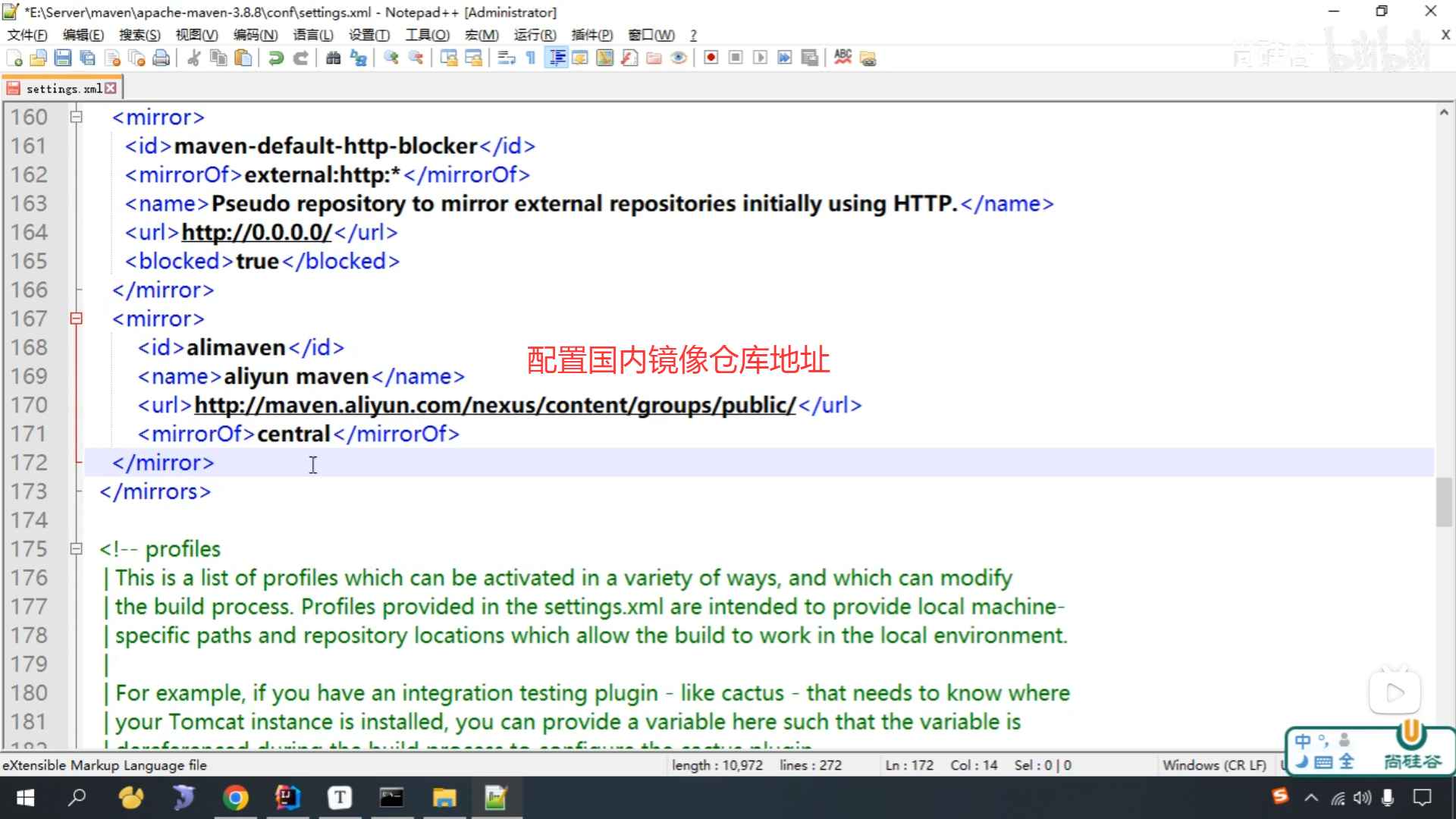The image size is (1456, 819).
Task: Toggle the Indent guide toolbar button
Action: 557,58
